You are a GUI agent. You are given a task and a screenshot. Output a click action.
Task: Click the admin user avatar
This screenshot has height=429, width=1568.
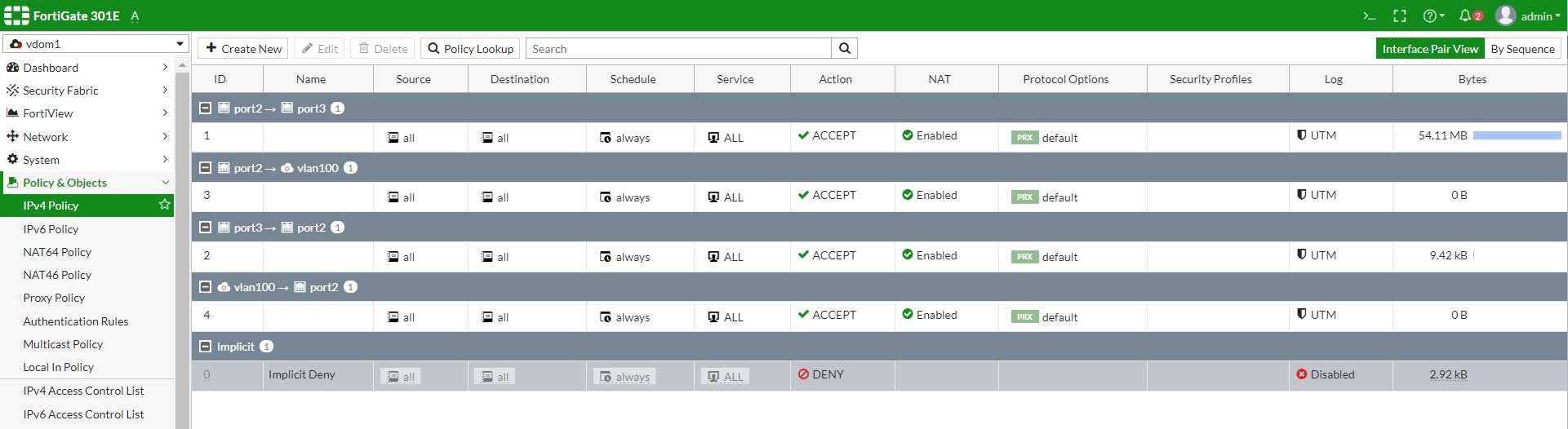(x=1506, y=16)
